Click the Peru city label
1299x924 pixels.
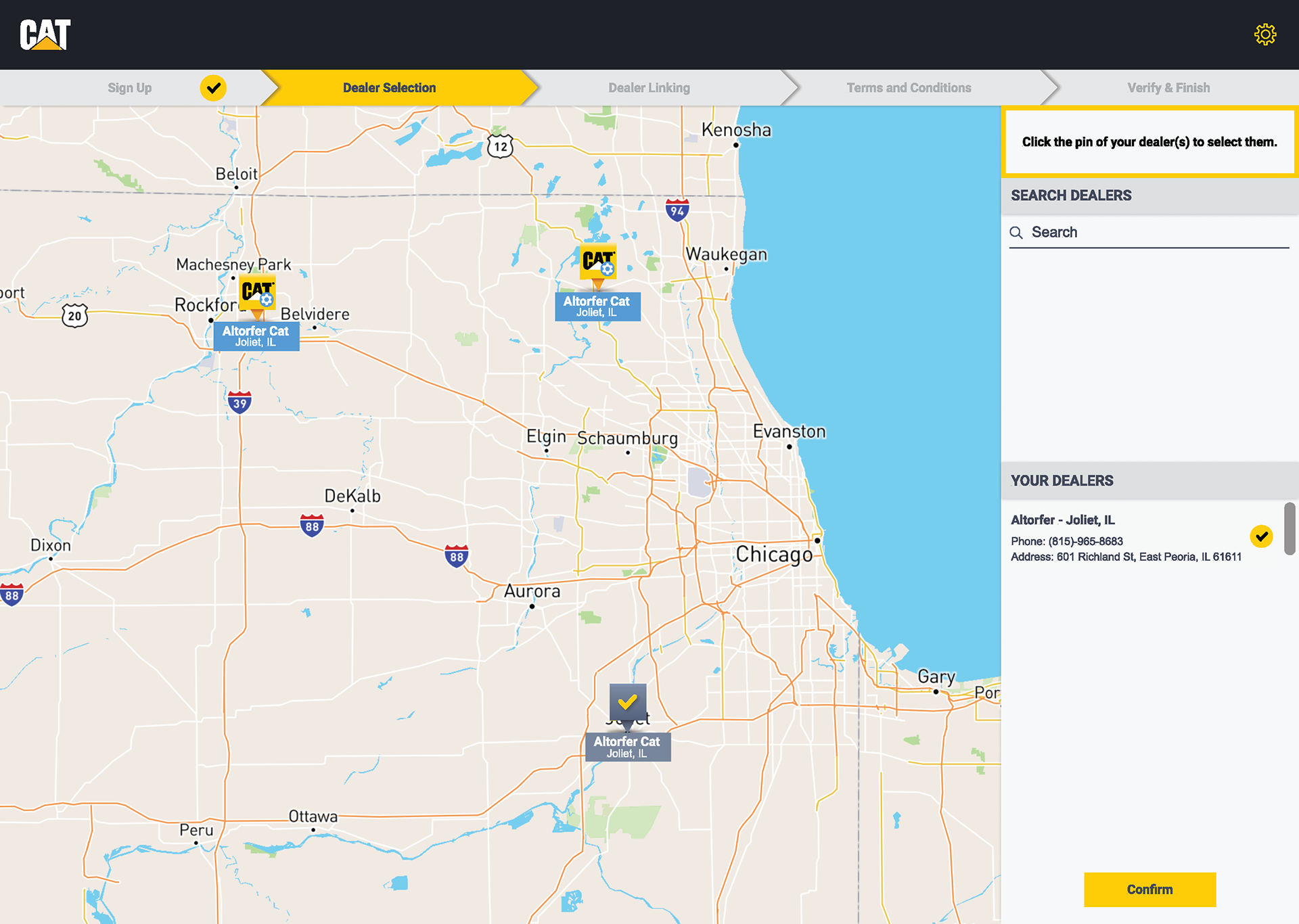[x=196, y=830]
